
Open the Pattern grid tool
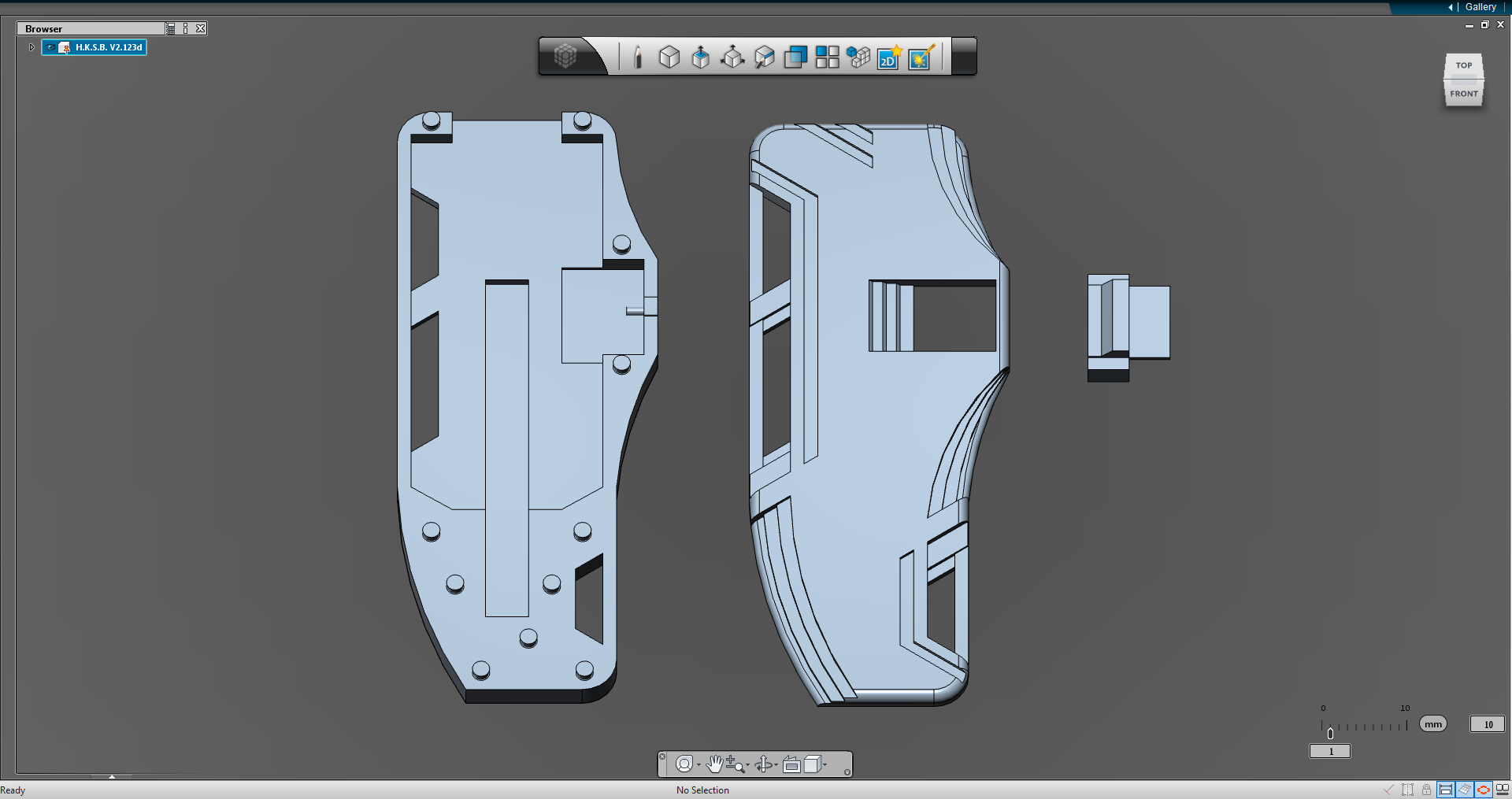827,57
